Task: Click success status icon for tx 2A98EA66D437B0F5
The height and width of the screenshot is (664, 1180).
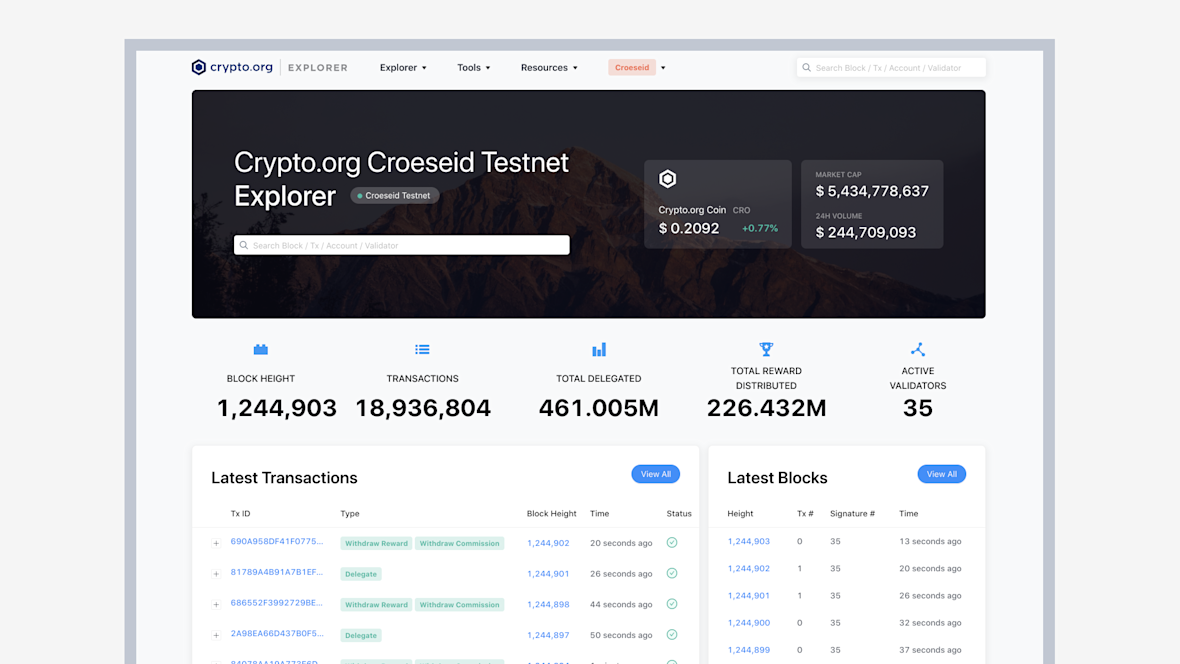Action: pyautogui.click(x=672, y=635)
